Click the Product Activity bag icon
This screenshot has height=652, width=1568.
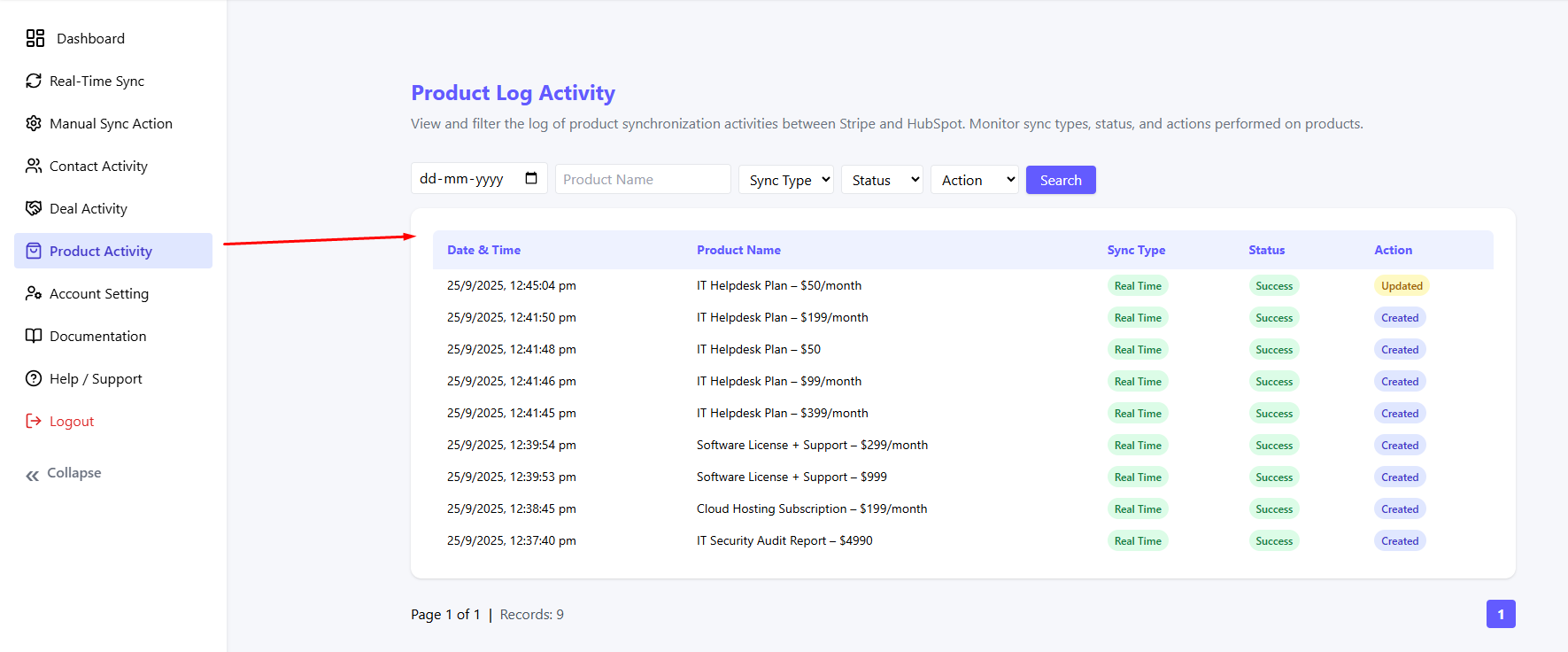[x=34, y=251]
